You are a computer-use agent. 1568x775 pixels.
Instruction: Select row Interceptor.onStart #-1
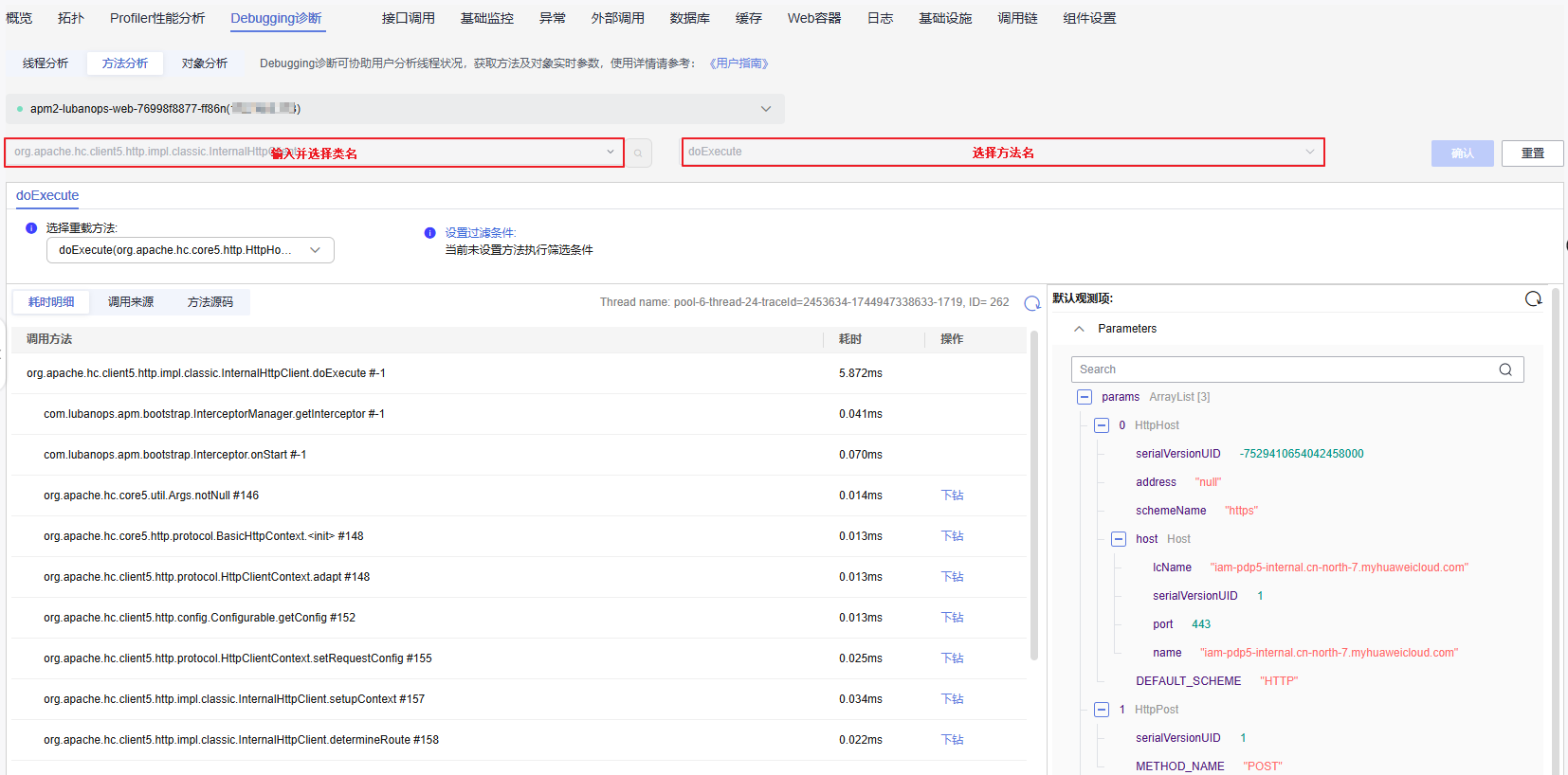[519, 455]
